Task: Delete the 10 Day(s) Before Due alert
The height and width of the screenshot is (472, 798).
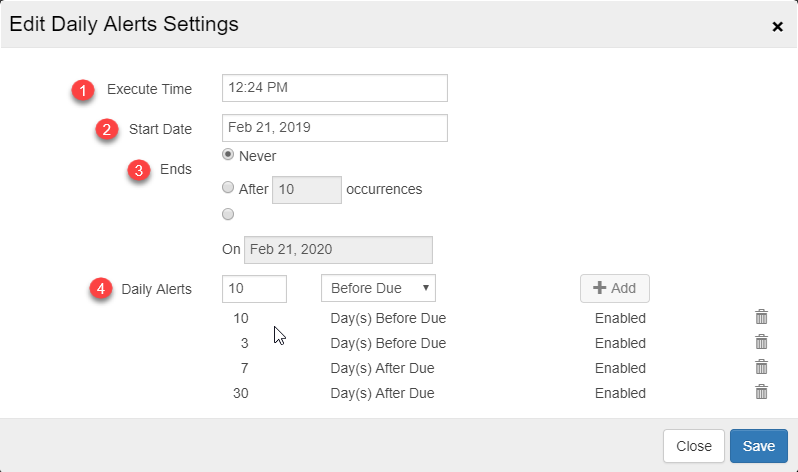Action: (761, 318)
